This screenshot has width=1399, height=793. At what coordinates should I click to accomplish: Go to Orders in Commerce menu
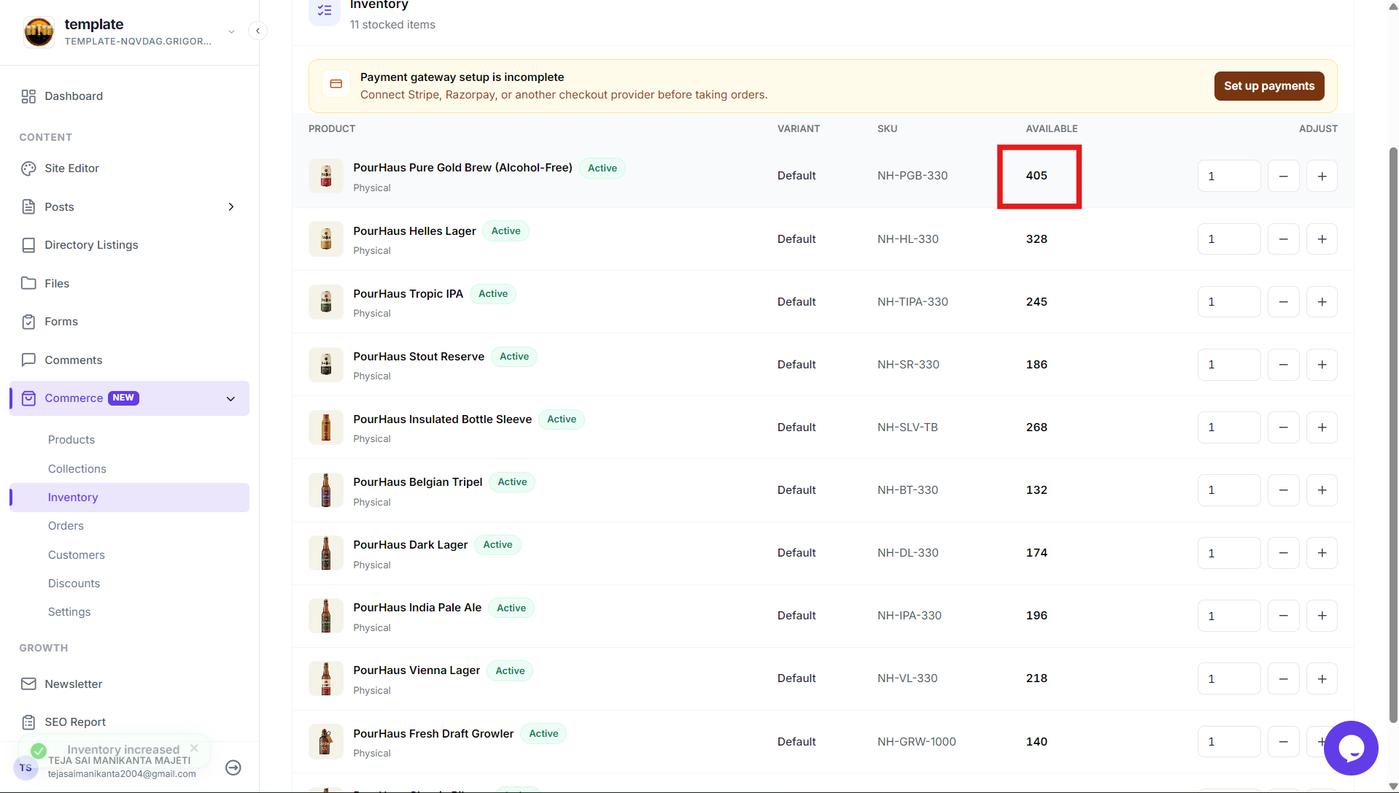(66, 526)
